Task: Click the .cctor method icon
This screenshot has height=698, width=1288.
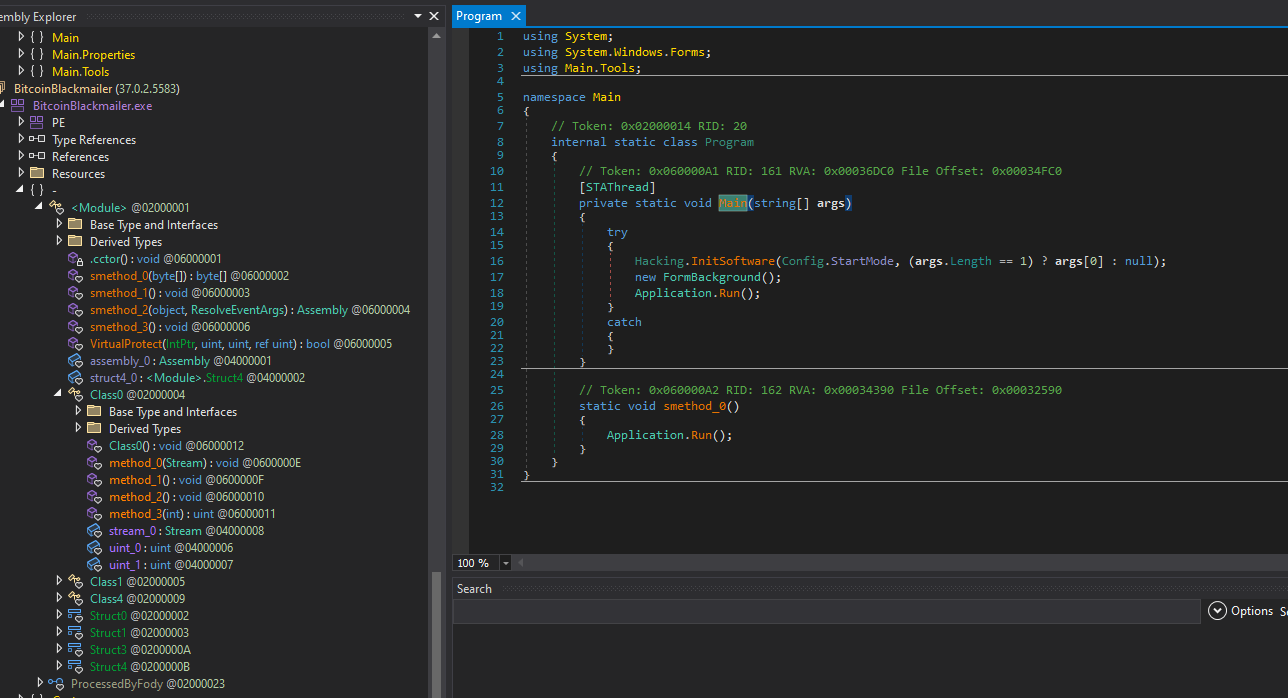Action: coord(75,259)
